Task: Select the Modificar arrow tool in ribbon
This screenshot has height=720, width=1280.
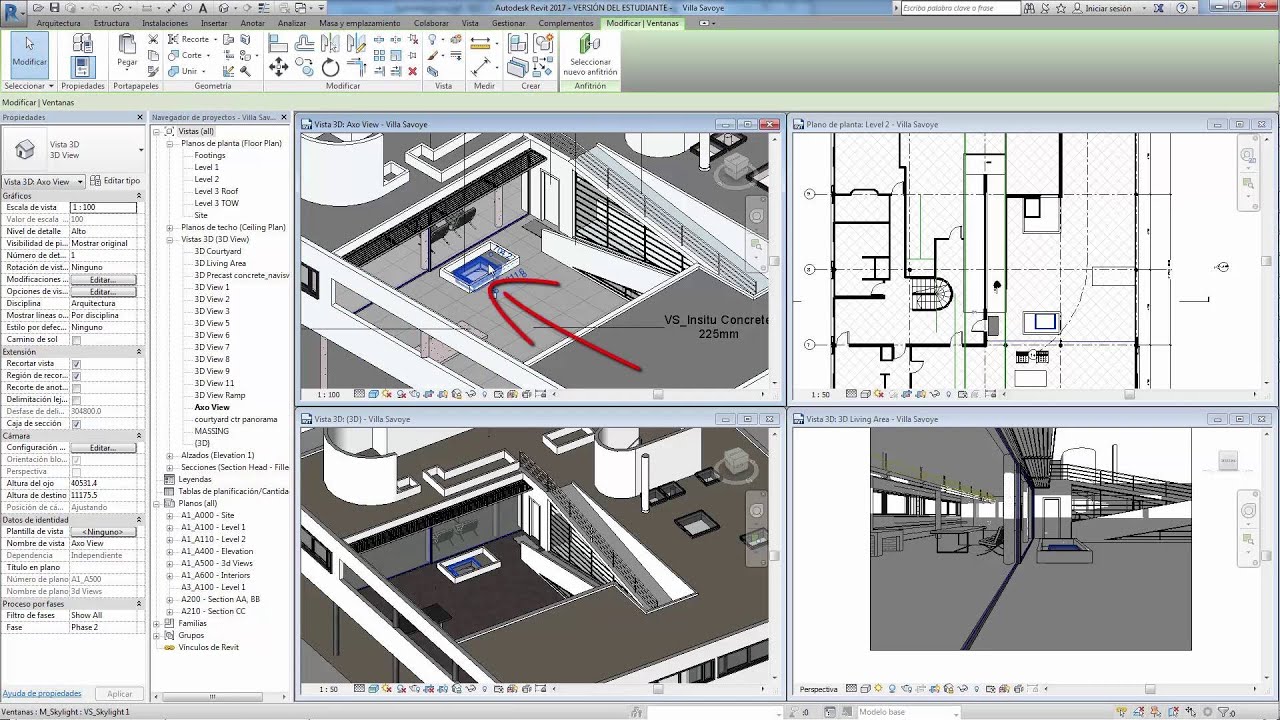Action: pyautogui.click(x=28, y=50)
